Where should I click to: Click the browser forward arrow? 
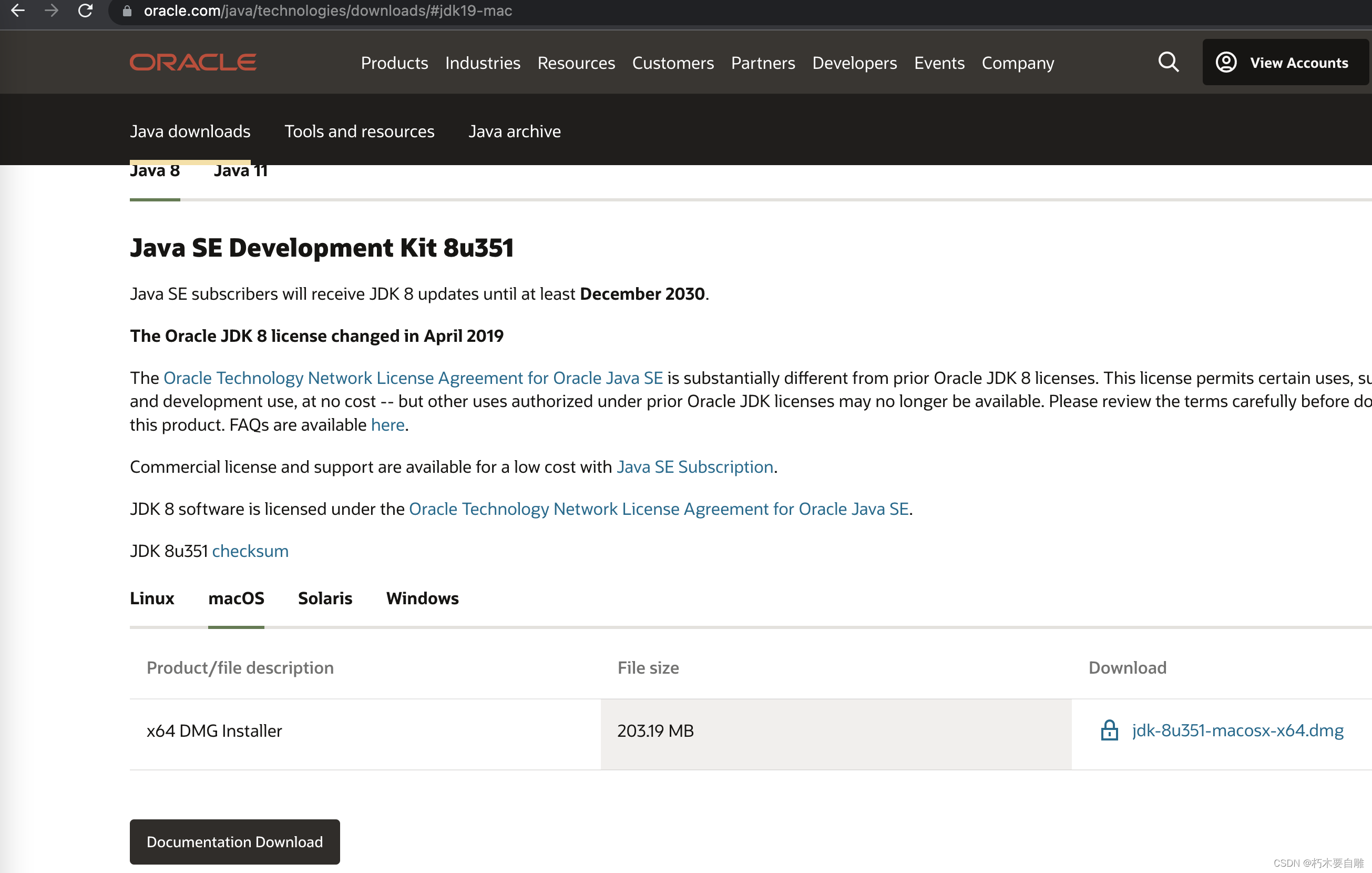pyautogui.click(x=52, y=11)
